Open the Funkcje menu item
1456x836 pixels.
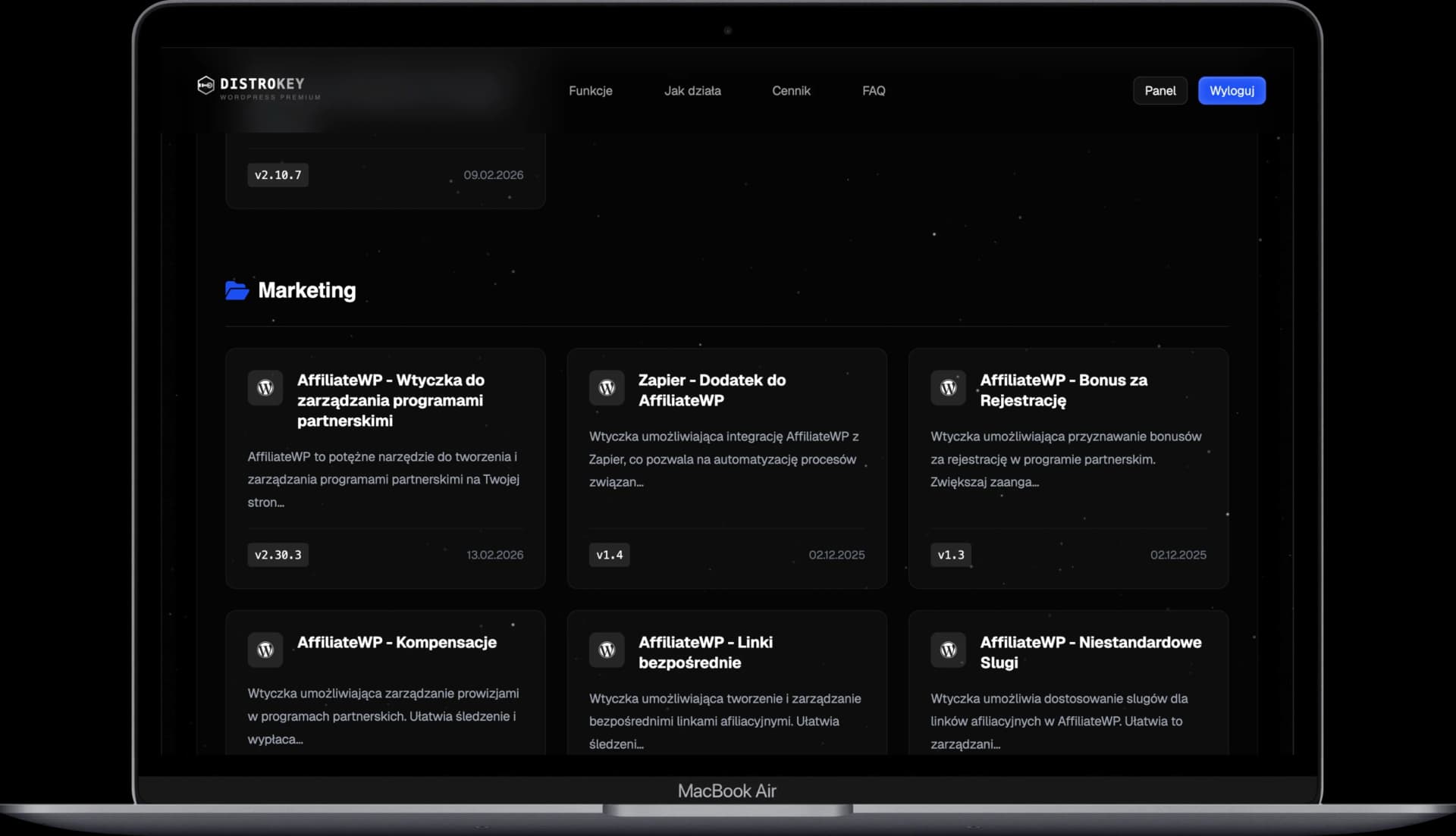(590, 90)
